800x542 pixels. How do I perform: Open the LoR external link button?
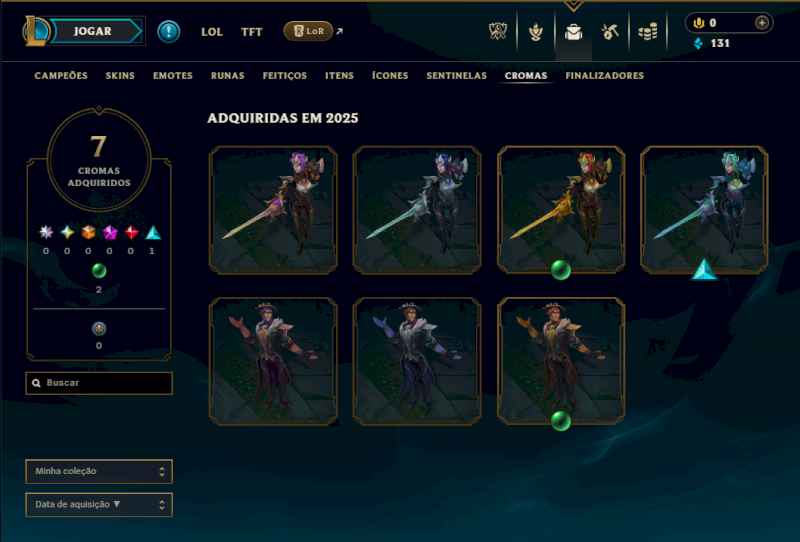[313, 31]
